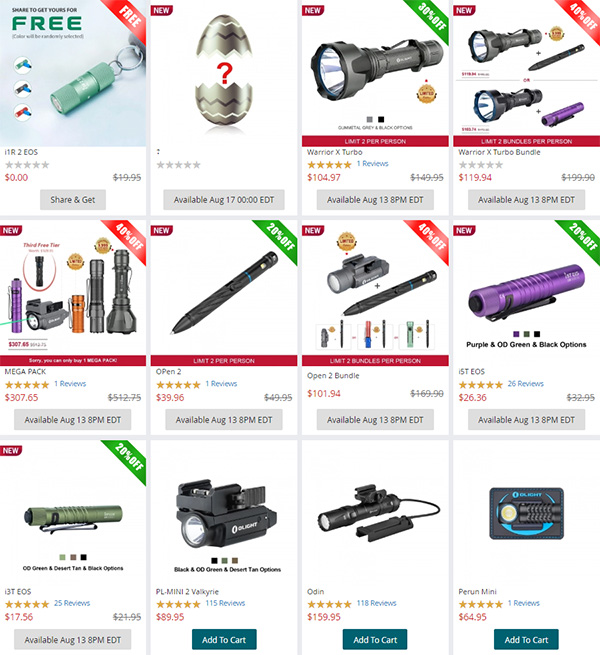The image size is (600, 655).
Task: Click the i3T EOS star rating
Action: coord(27,604)
